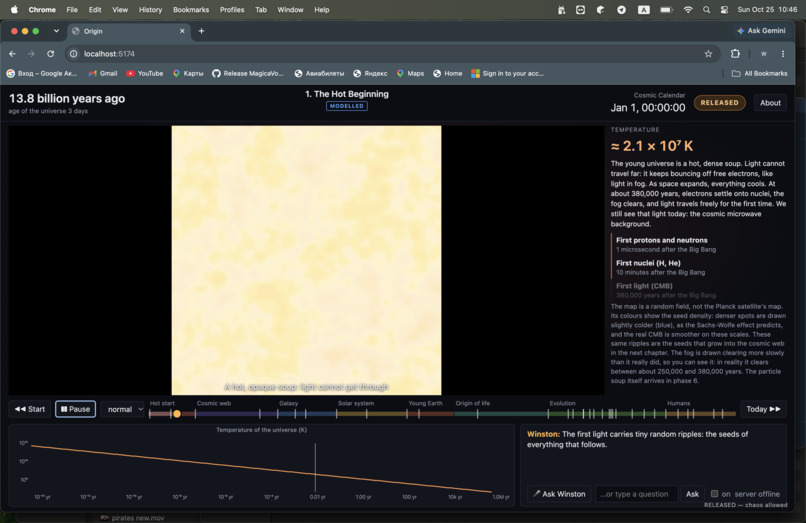Click the Wi-Fi status icon
Screen dimensions: 806x523
pyautogui.click(x=687, y=10)
